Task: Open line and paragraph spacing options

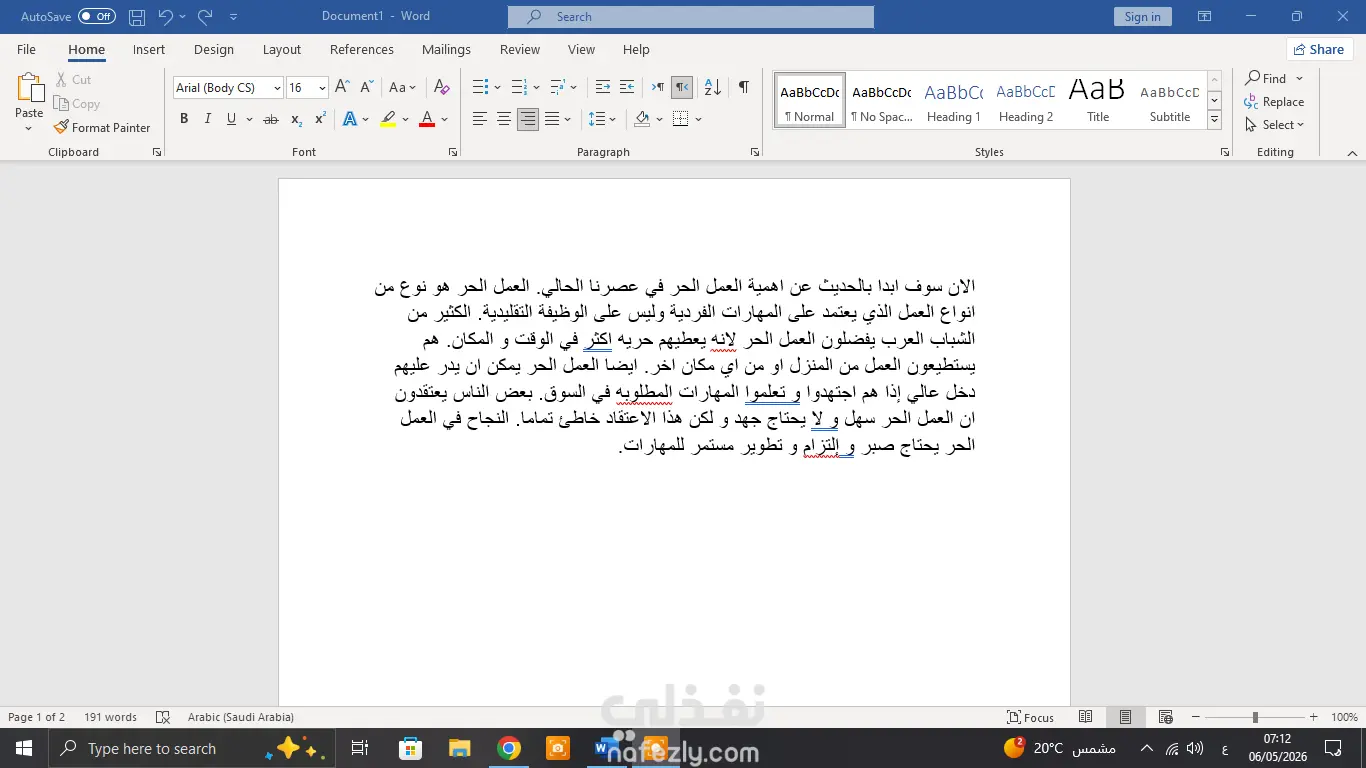Action: 597,119
